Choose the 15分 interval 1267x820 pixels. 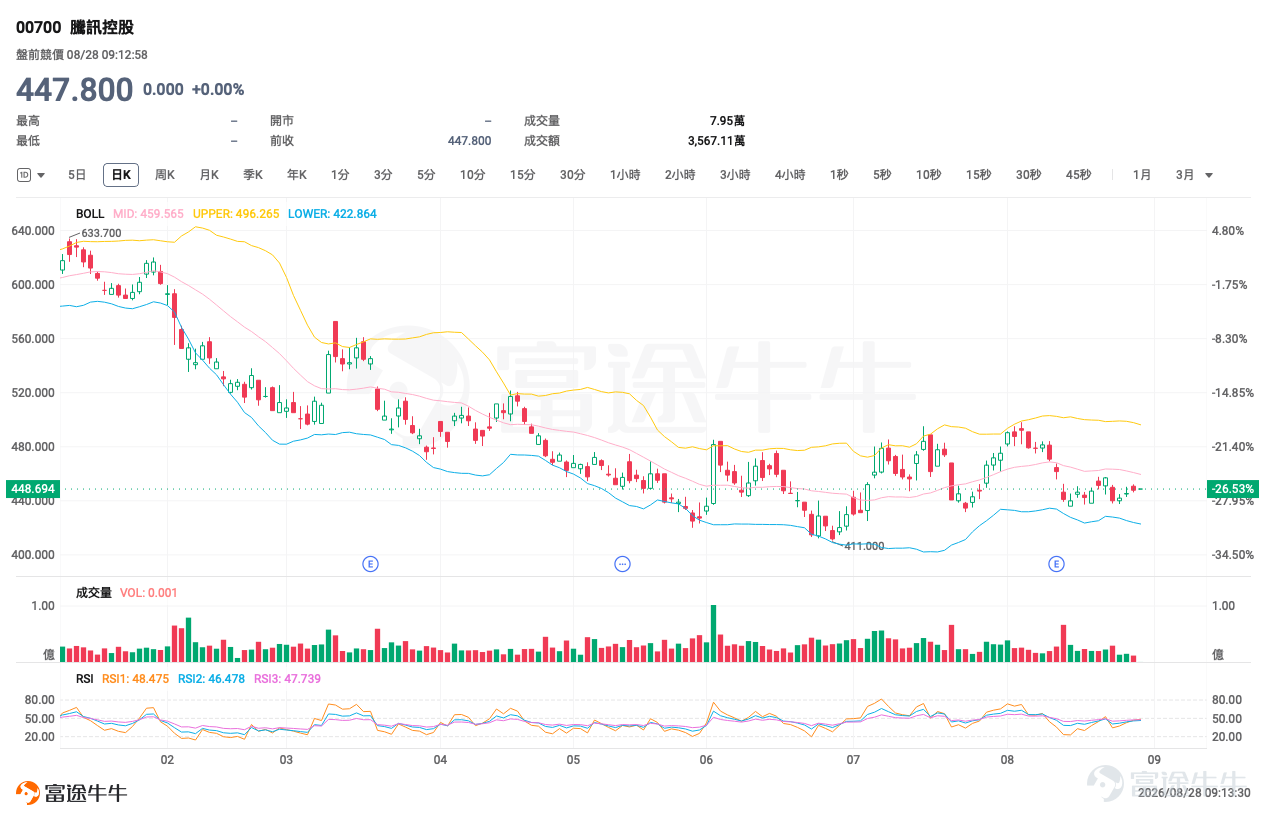coord(523,175)
